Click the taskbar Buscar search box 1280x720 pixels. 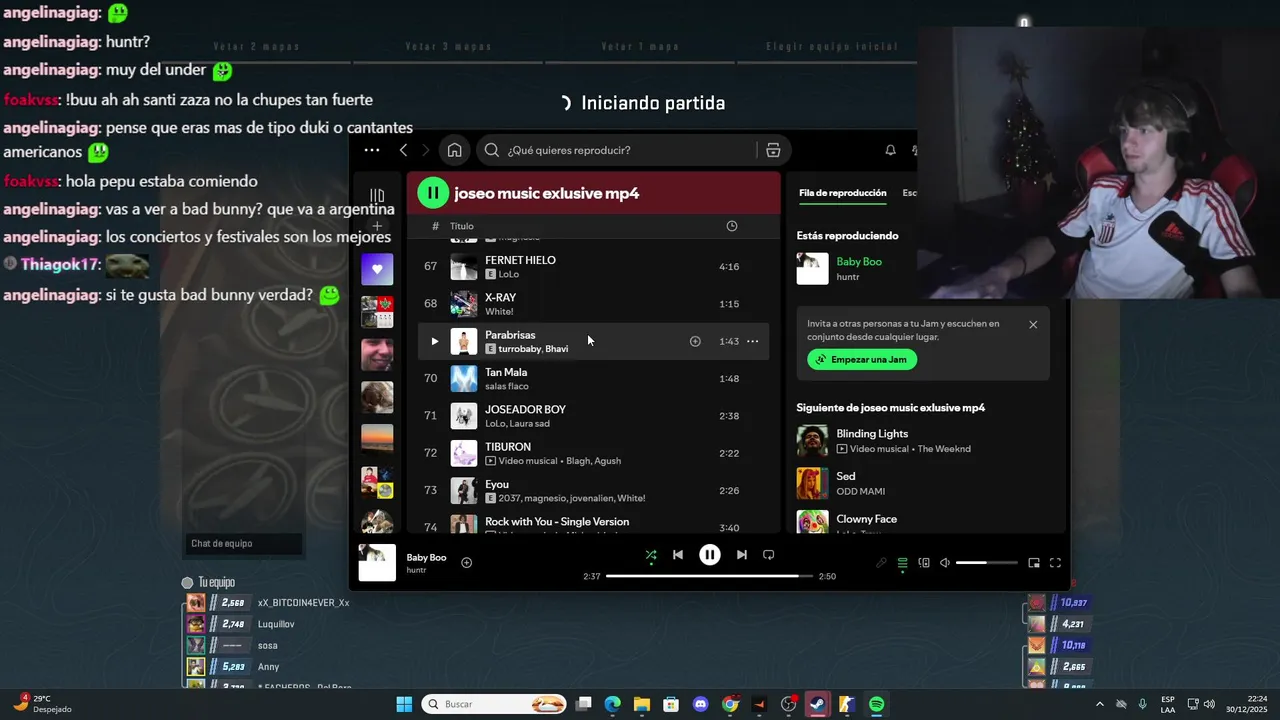pyautogui.click(x=495, y=704)
